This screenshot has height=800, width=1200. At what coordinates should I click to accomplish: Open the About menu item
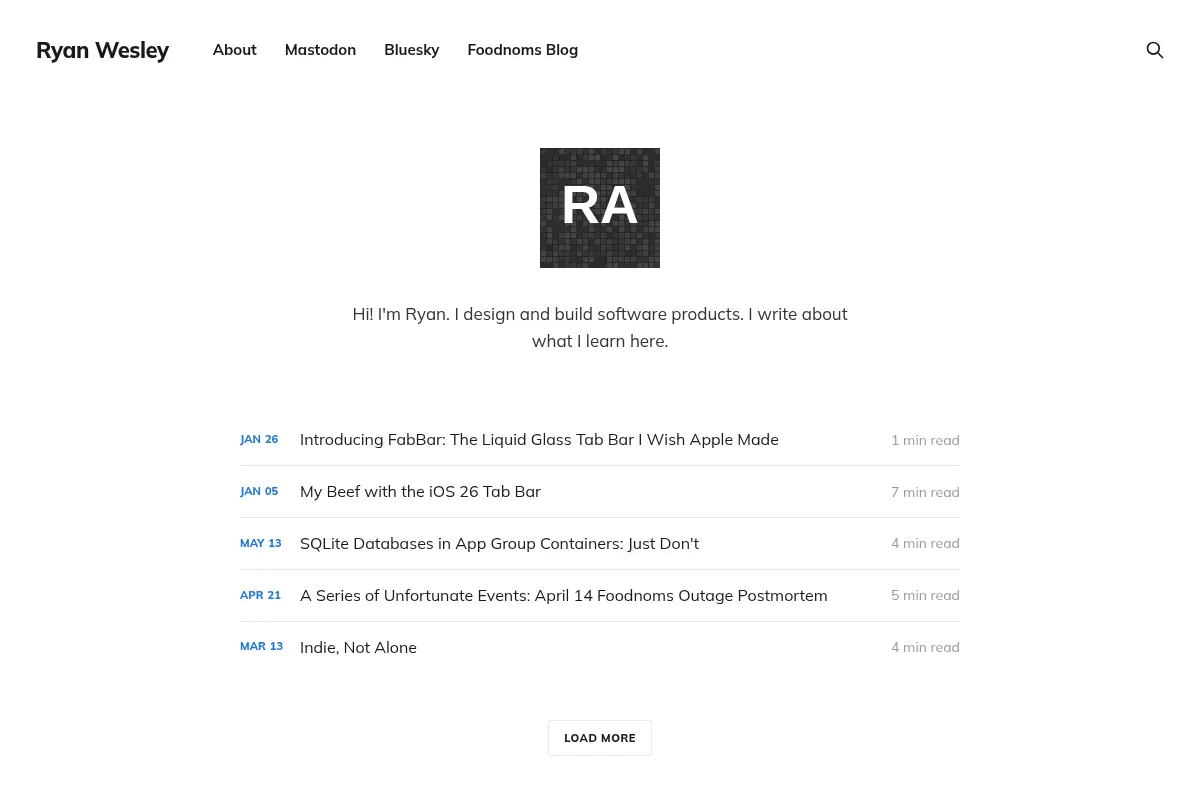click(x=235, y=50)
